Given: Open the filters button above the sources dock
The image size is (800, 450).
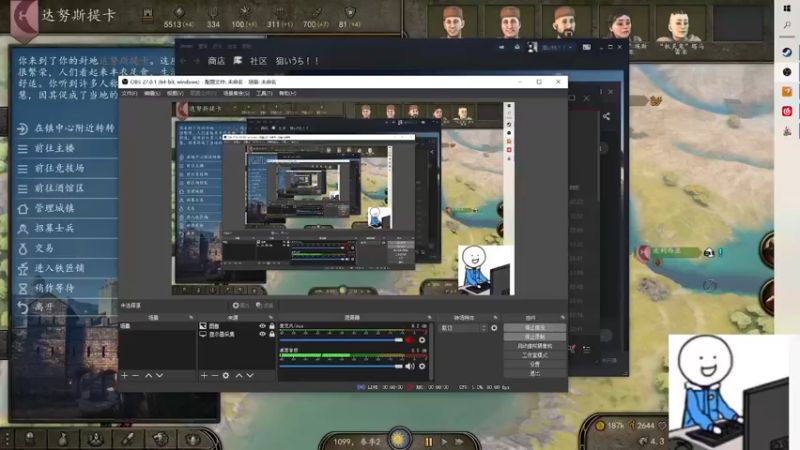Looking at the screenshot, I should point(264,306).
